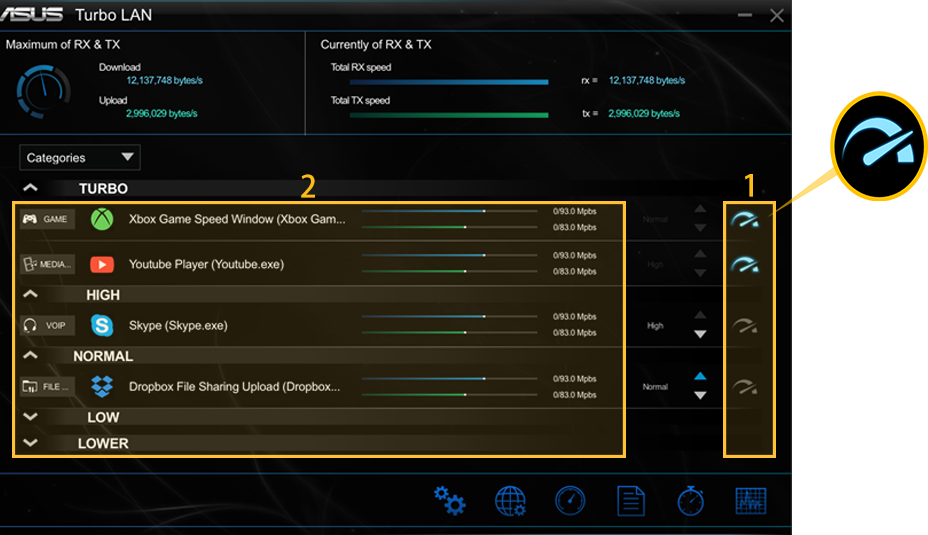The width and height of the screenshot is (928, 535).
Task: Open the Categories dropdown
Action: point(80,158)
